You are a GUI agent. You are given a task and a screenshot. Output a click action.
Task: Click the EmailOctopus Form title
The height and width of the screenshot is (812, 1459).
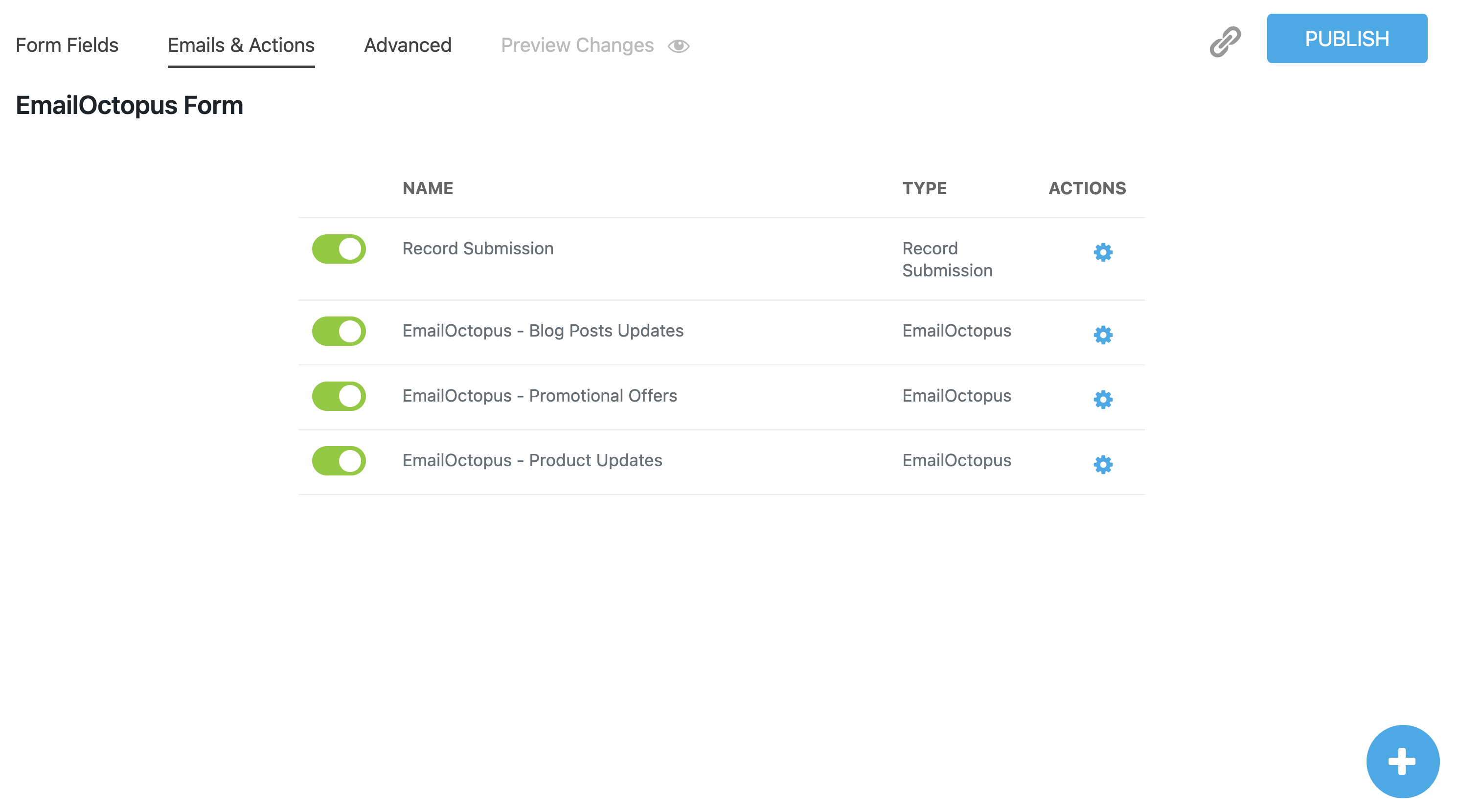pos(129,105)
